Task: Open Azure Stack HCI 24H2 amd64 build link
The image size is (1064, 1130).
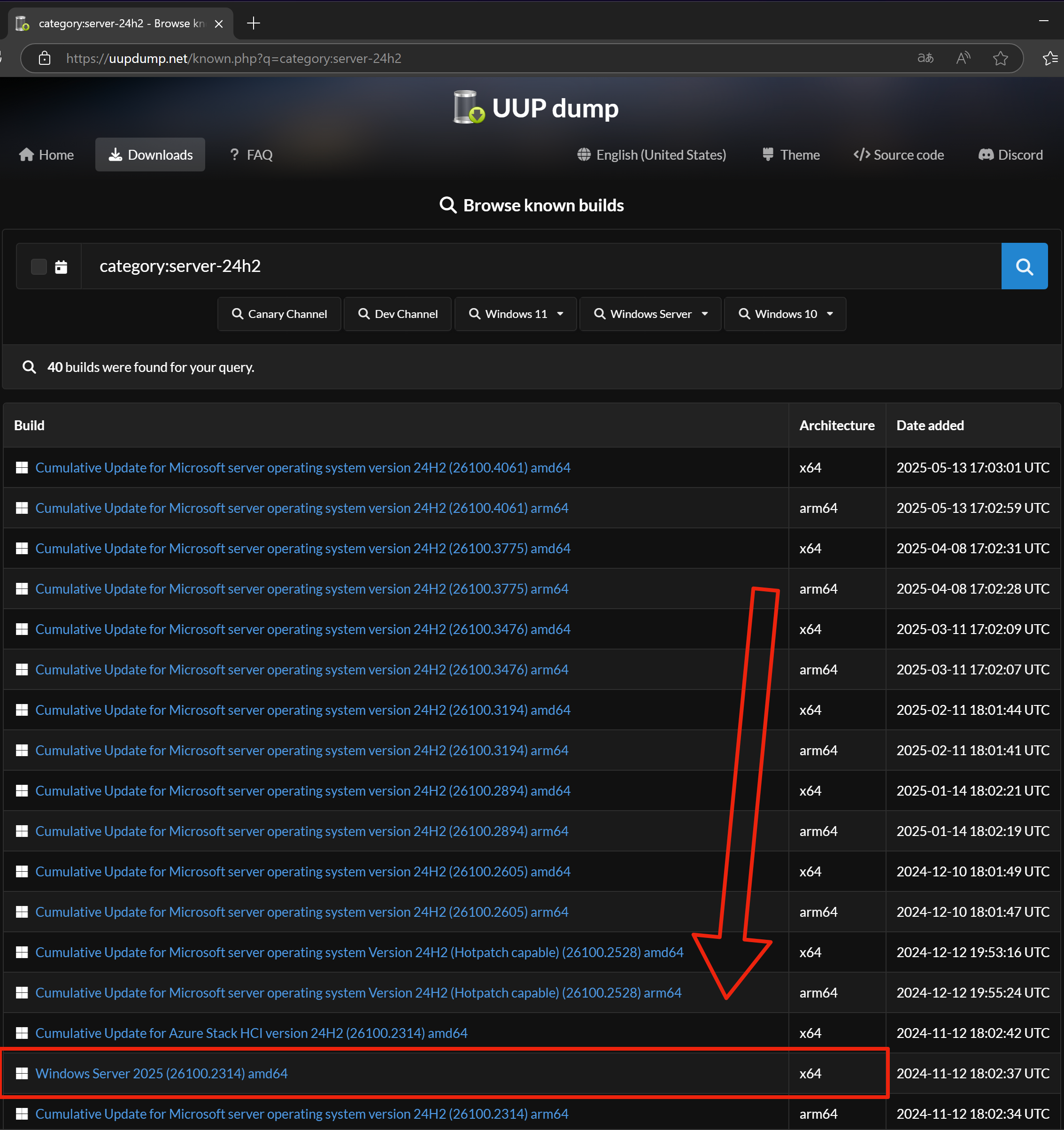Action: (251, 1033)
